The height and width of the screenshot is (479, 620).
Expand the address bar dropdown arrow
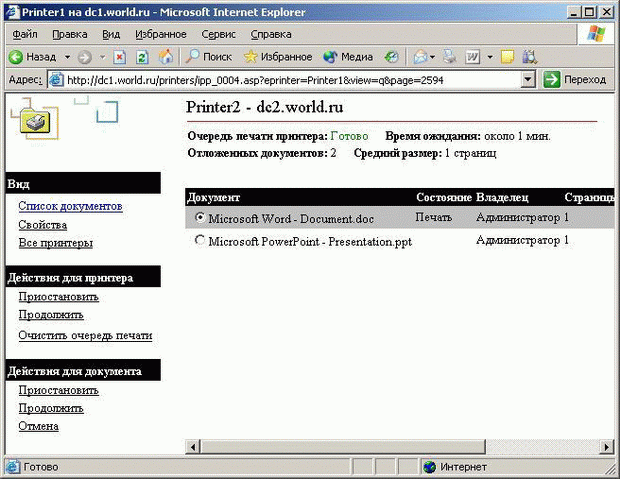pyautogui.click(x=527, y=80)
